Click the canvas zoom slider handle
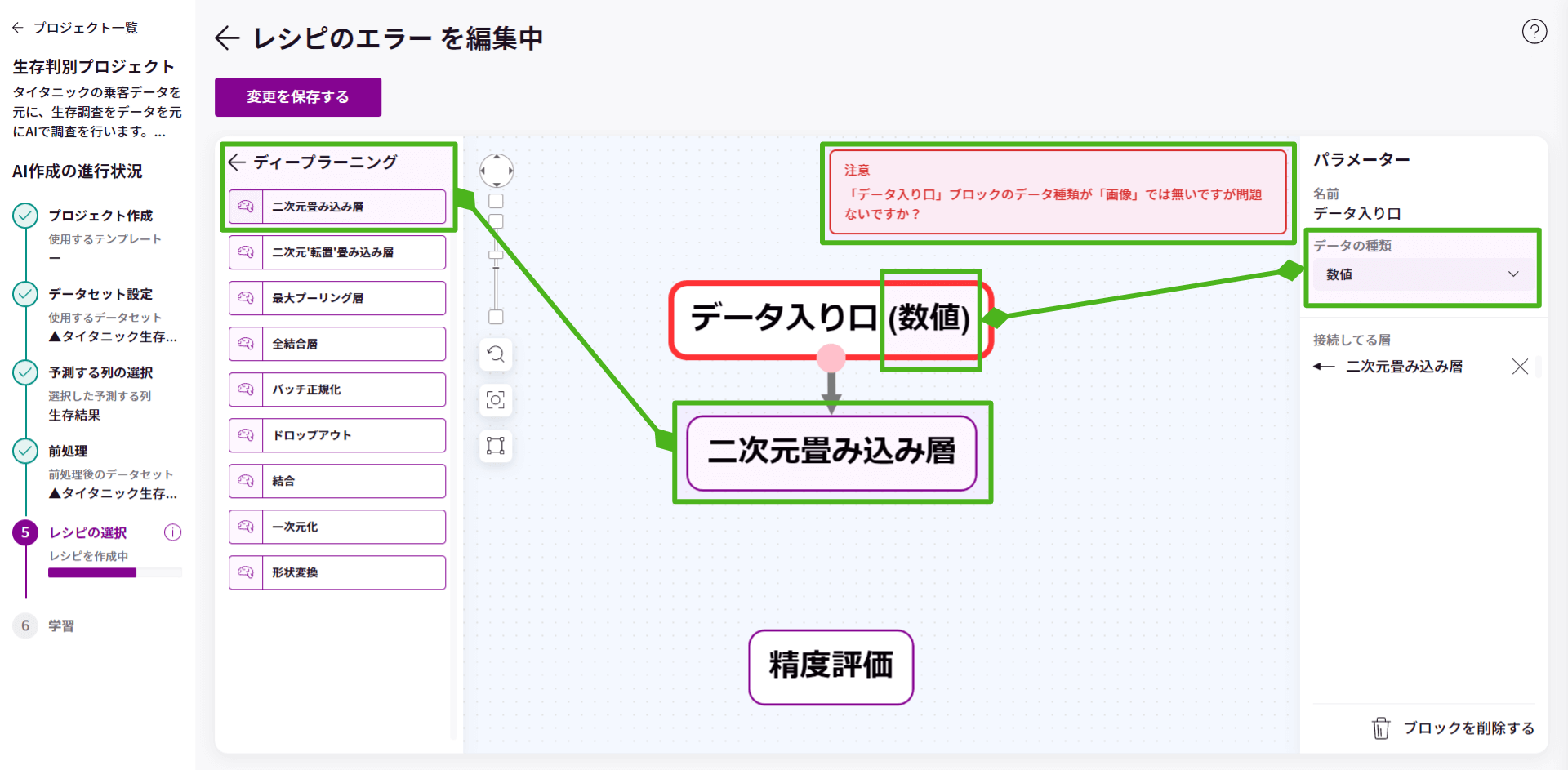This screenshot has width=1568, height=770. [496, 256]
